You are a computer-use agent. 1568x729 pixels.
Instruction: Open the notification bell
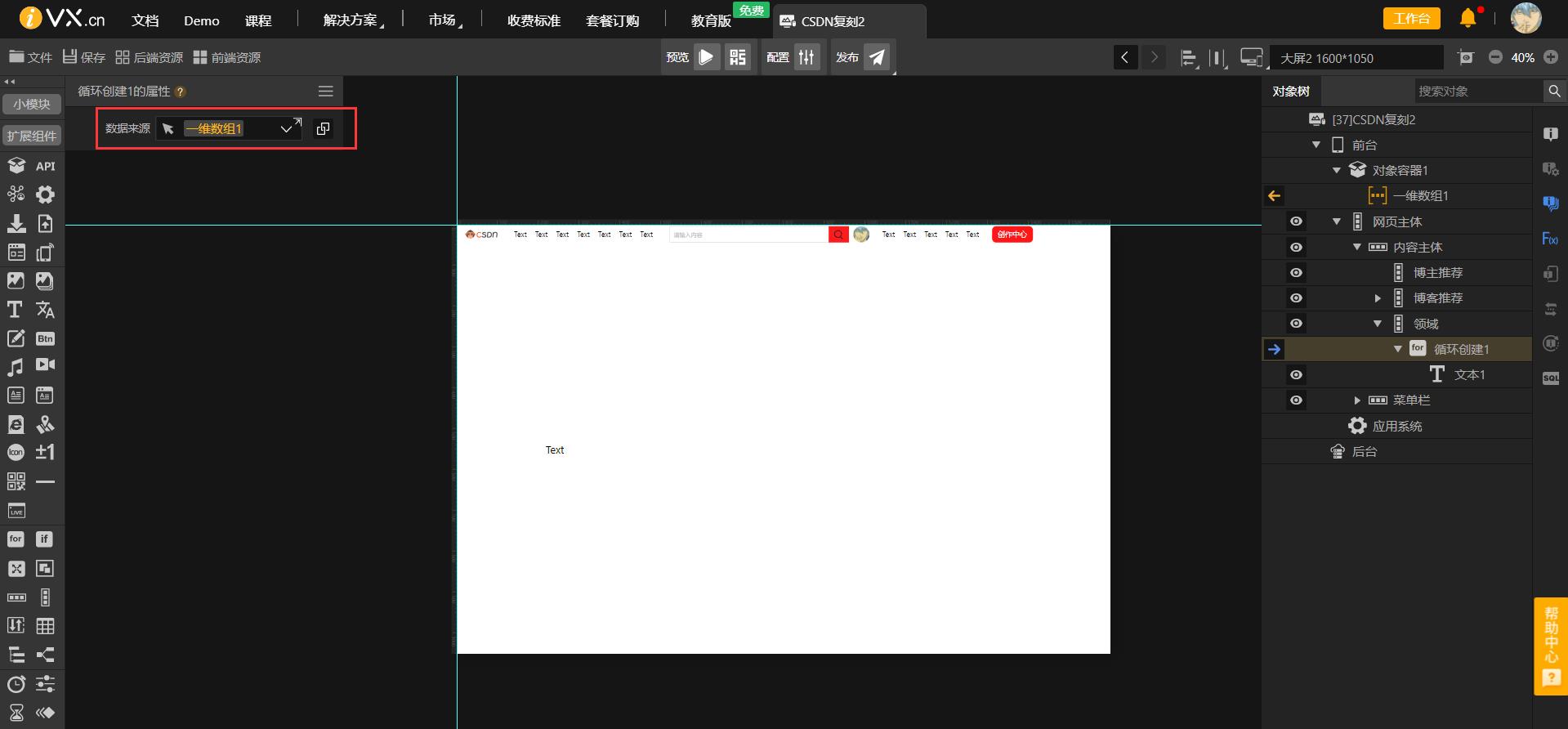pyautogui.click(x=1468, y=18)
